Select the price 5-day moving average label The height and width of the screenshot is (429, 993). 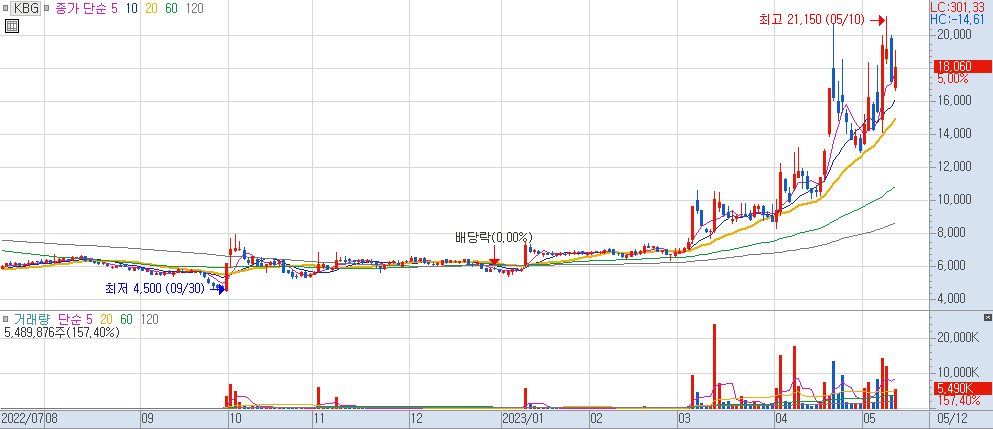coord(114,9)
